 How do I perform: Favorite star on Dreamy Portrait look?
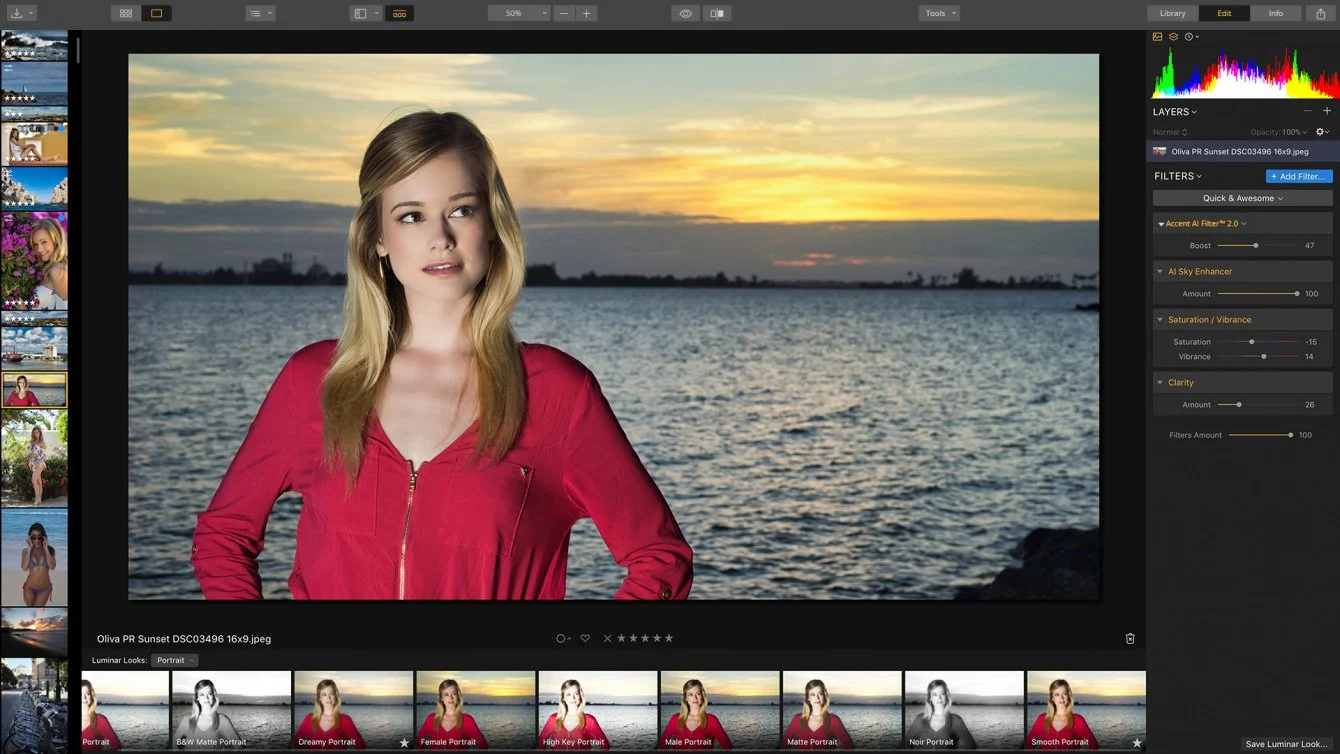point(404,742)
